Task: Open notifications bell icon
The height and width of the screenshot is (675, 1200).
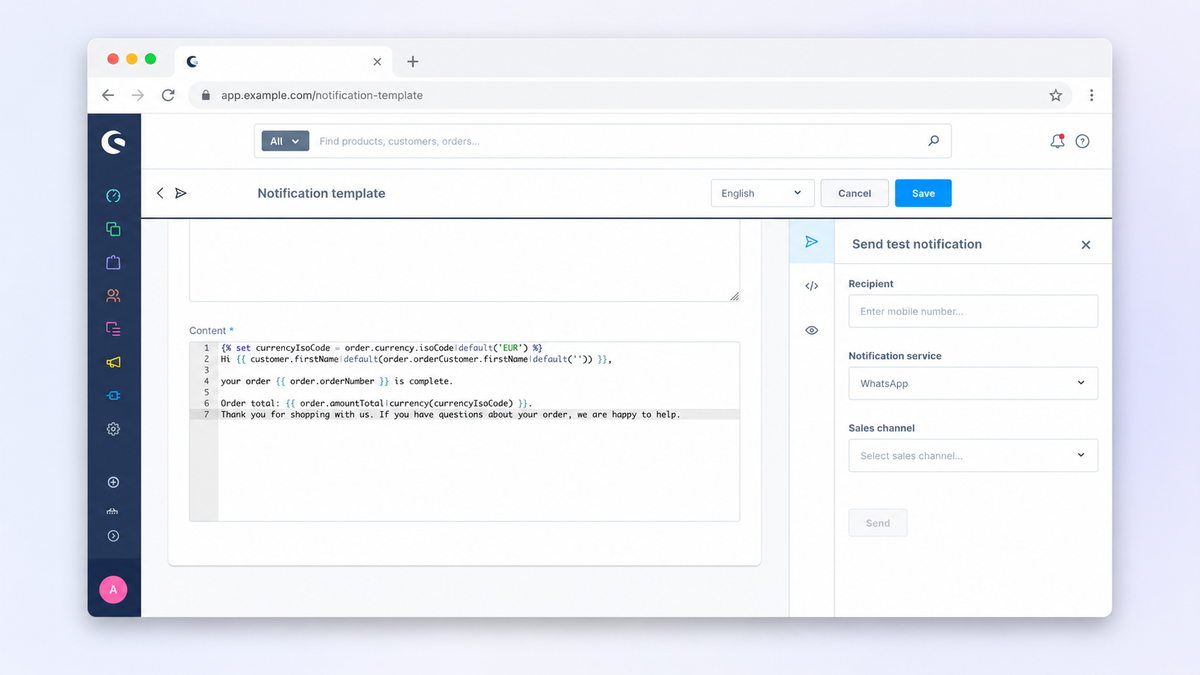Action: pos(1057,141)
